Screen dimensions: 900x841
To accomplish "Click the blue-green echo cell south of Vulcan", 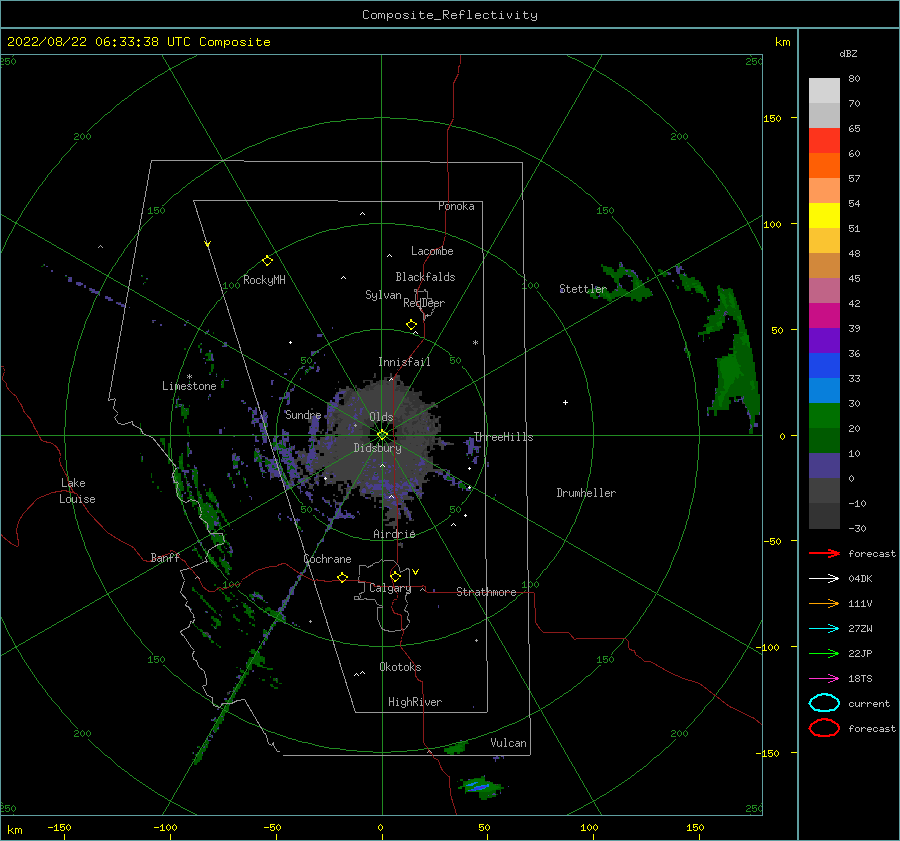I will (480, 786).
